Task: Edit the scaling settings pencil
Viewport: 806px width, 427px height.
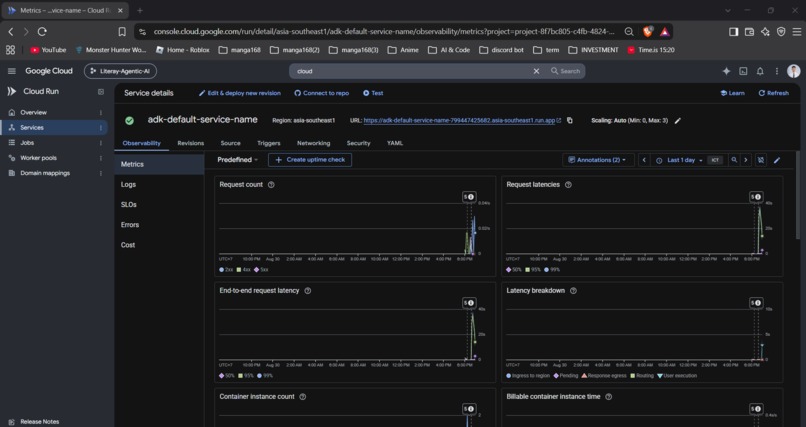Action: point(677,120)
